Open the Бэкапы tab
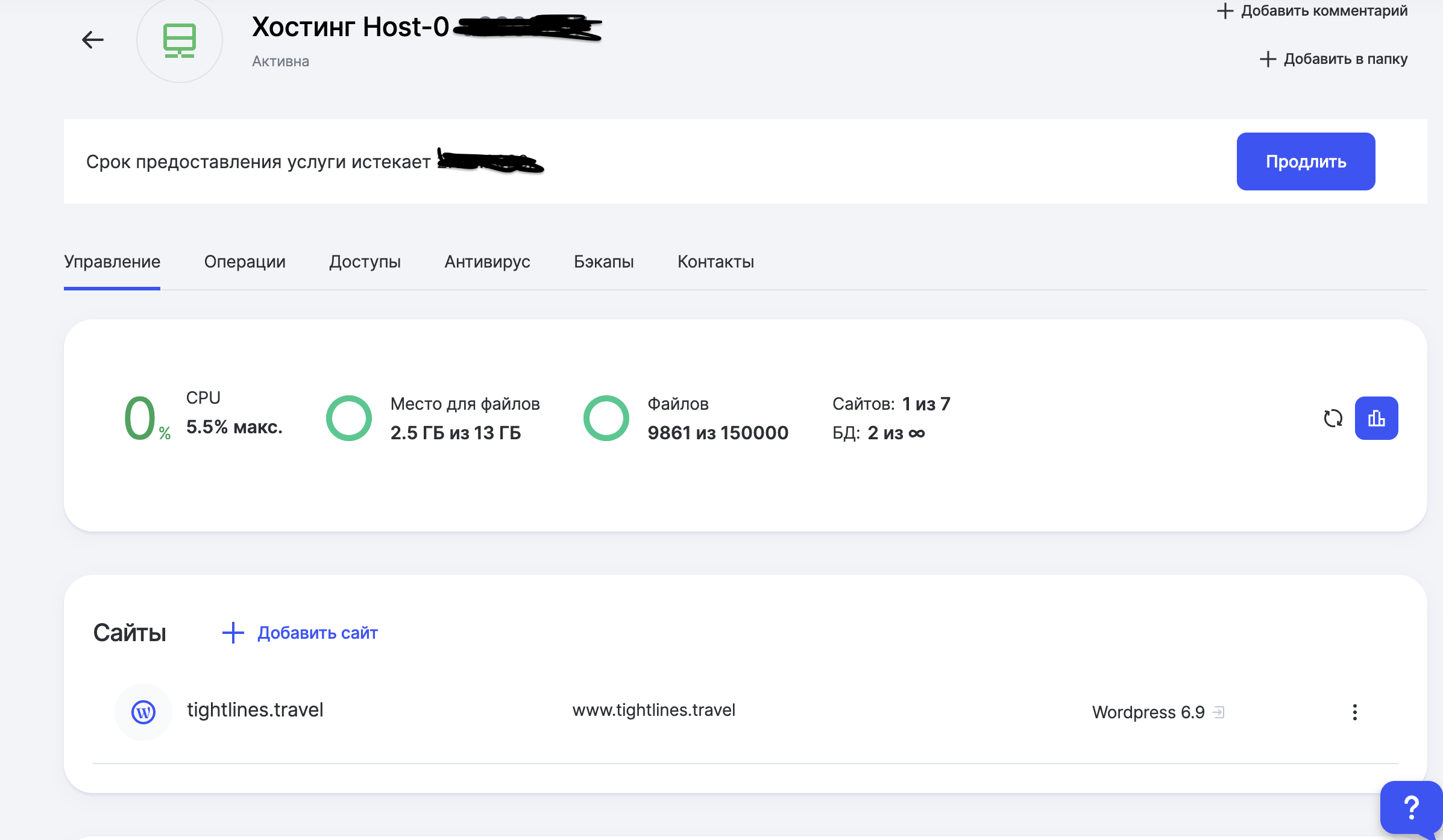This screenshot has width=1443, height=840. coord(603,262)
